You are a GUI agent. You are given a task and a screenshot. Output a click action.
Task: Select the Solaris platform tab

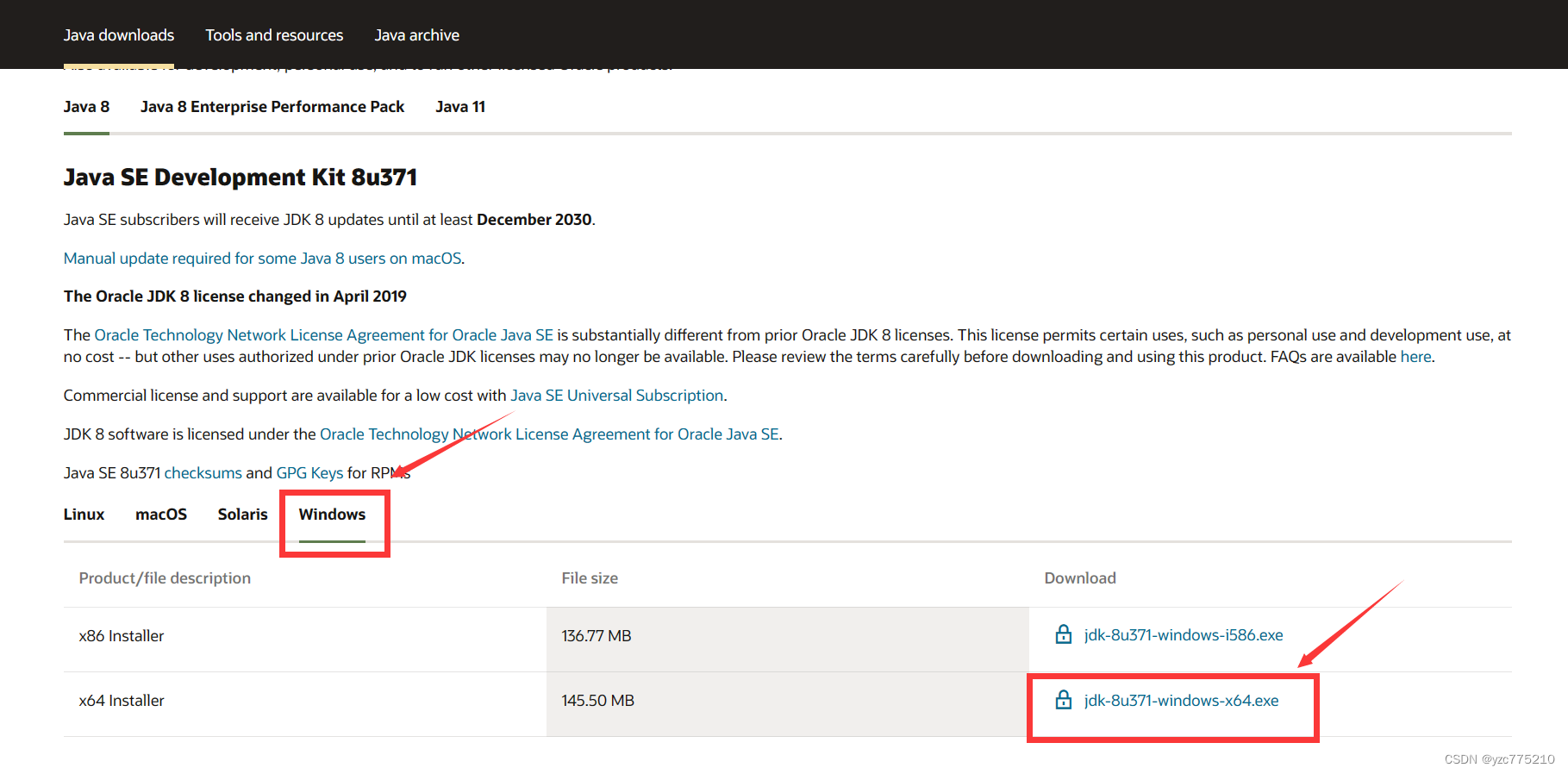click(x=242, y=515)
